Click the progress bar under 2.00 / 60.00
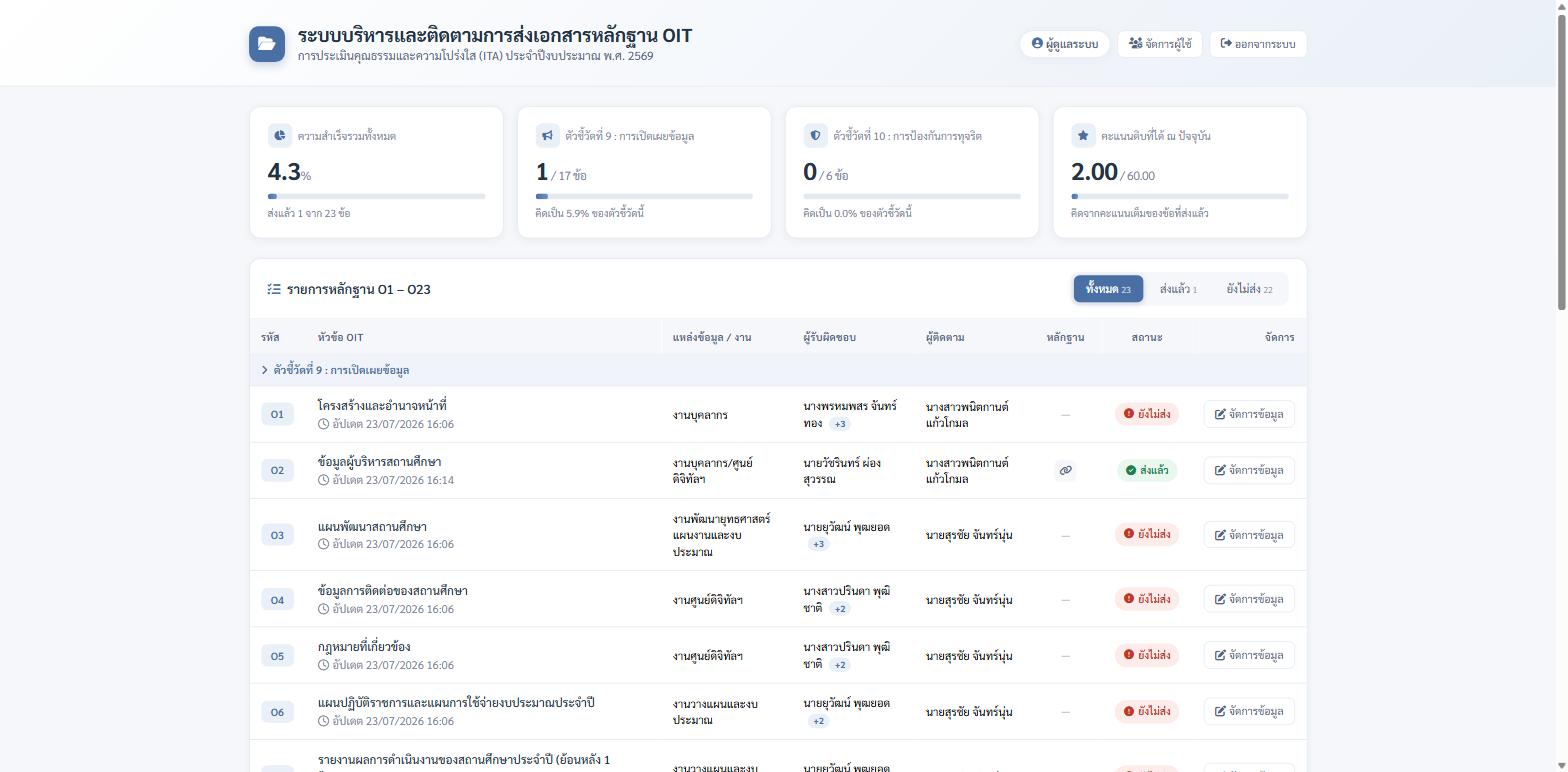The width and height of the screenshot is (1568, 772). coord(1180,196)
